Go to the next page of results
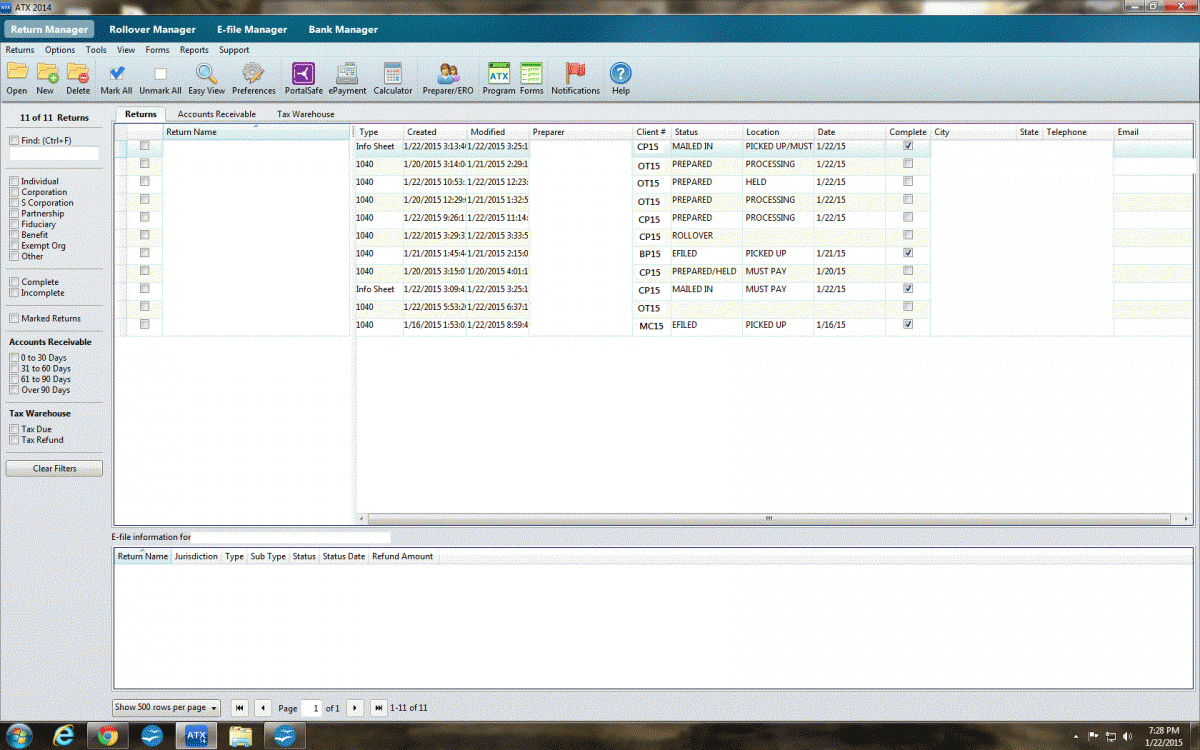Screen dimensions: 1200x750 click(x=355, y=708)
